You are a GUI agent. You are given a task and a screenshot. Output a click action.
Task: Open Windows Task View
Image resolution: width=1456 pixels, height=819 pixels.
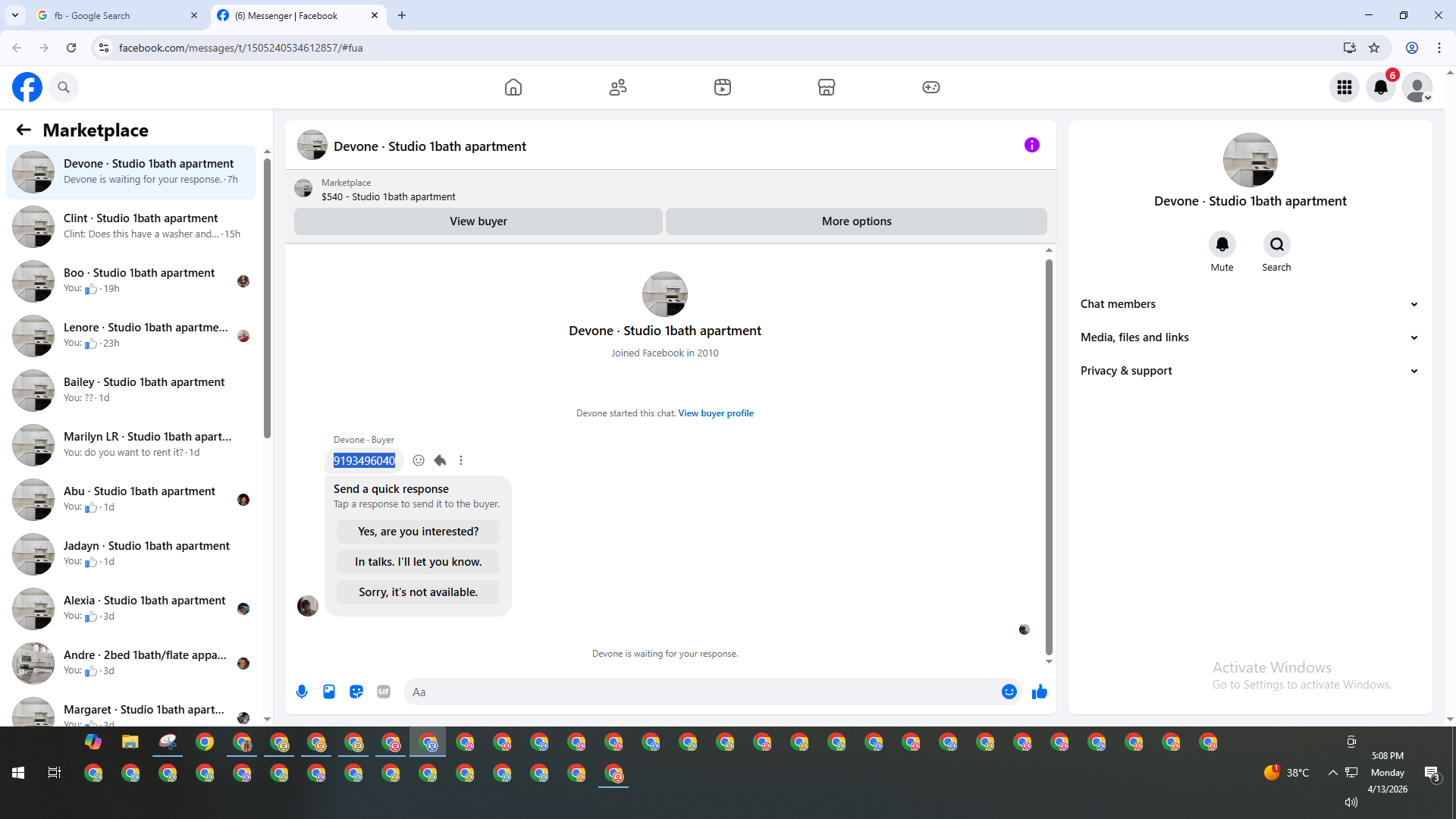[x=55, y=773]
